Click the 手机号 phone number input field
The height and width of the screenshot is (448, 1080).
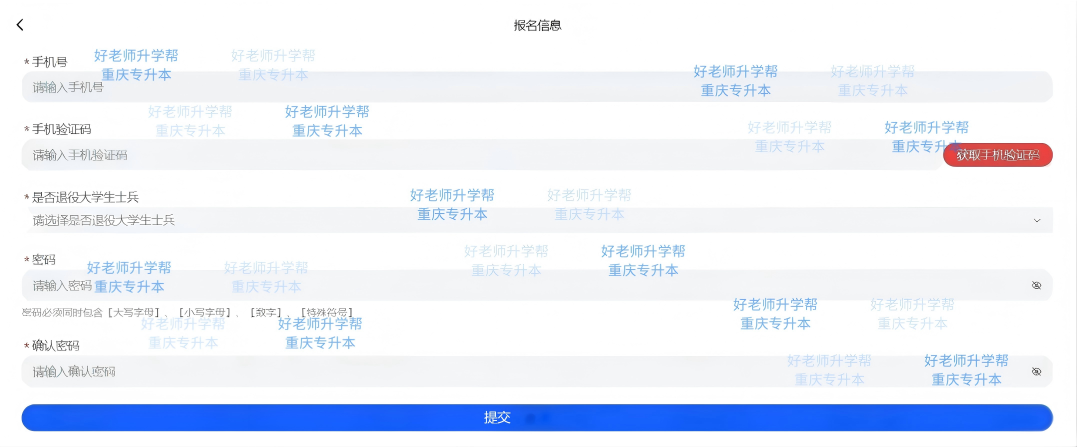(x=537, y=87)
